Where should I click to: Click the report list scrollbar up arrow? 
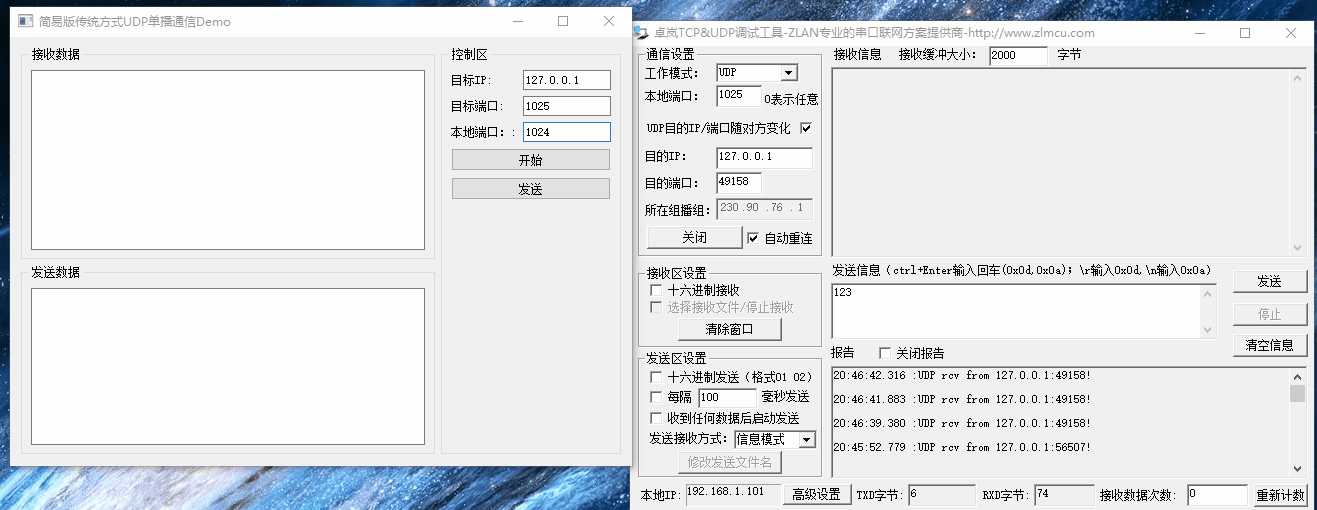click(x=1297, y=376)
